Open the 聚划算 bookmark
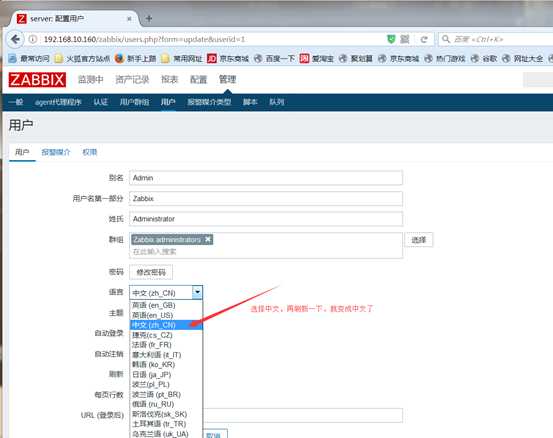This screenshot has width=553, height=438. [356, 59]
